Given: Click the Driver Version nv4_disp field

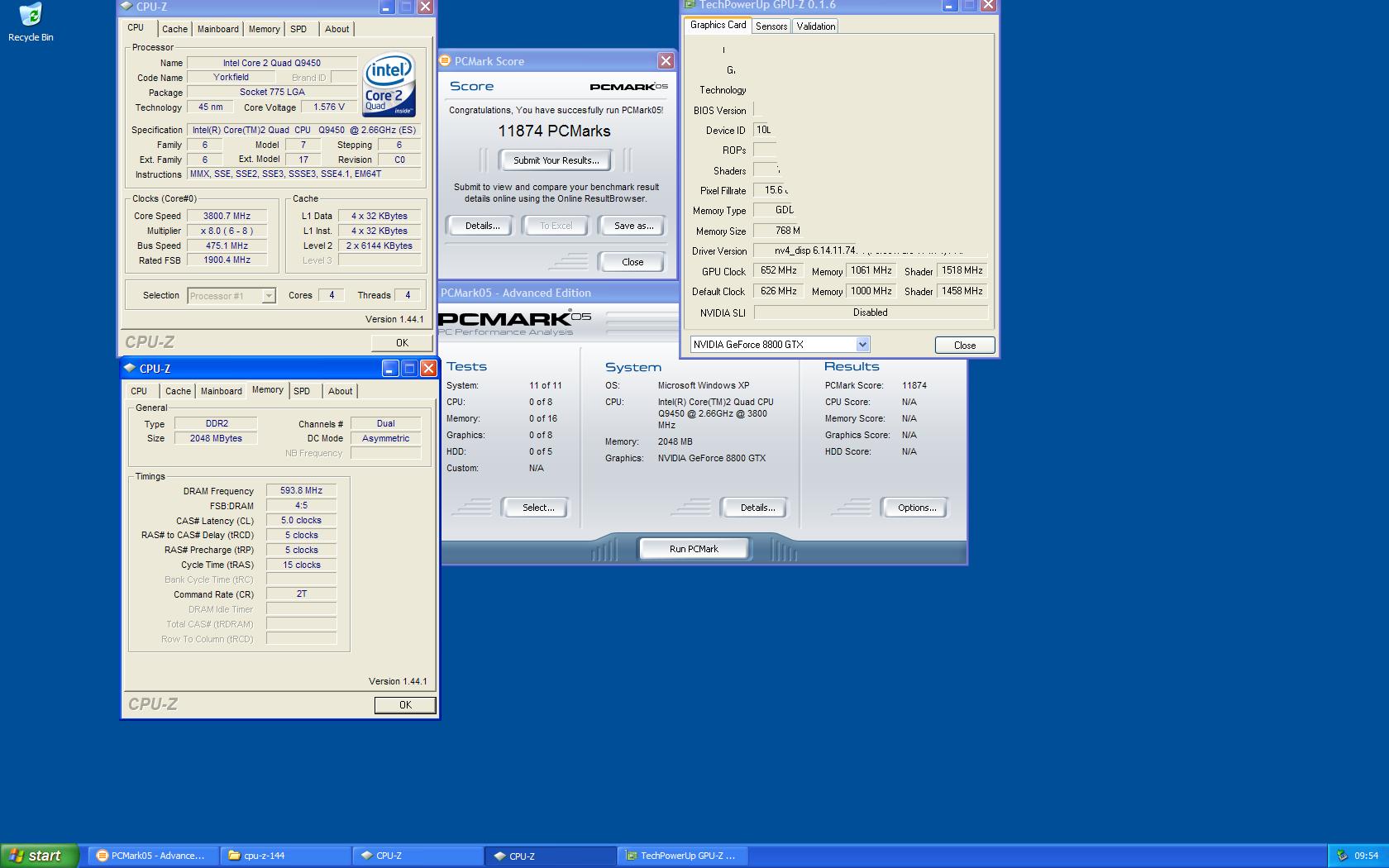Looking at the screenshot, I should 871,250.
